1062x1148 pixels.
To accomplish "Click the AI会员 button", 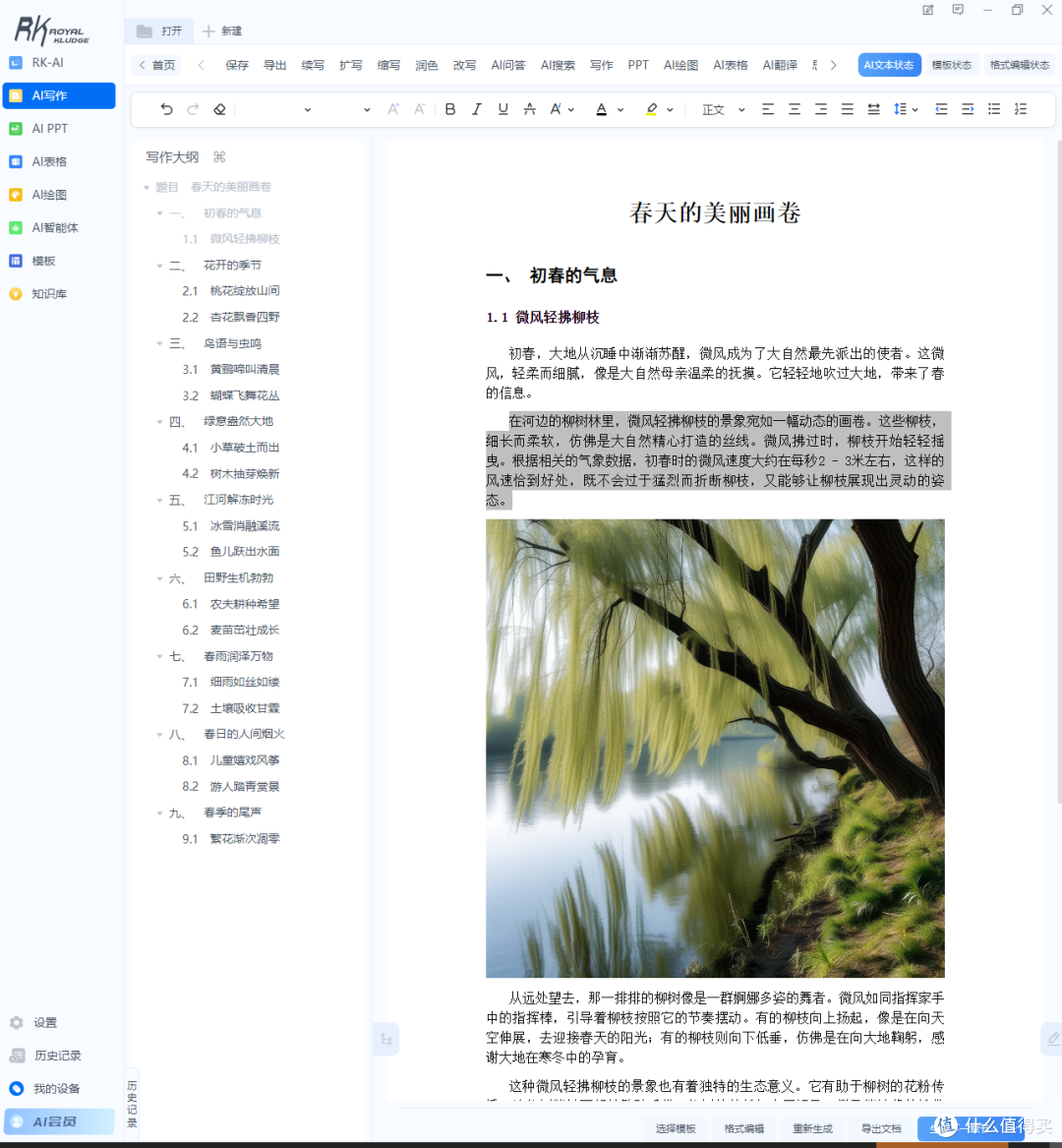I will coord(59,1120).
